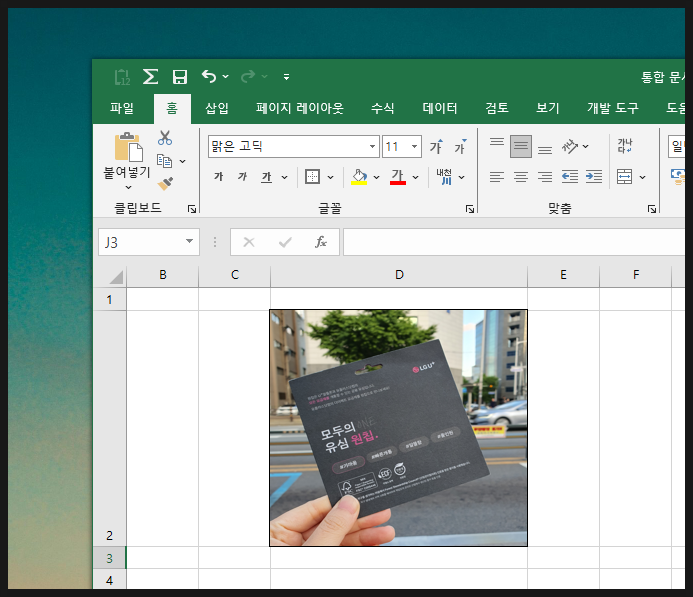Open the 맞춤 dialog launcher
This screenshot has width=693, height=597.
click(x=651, y=209)
